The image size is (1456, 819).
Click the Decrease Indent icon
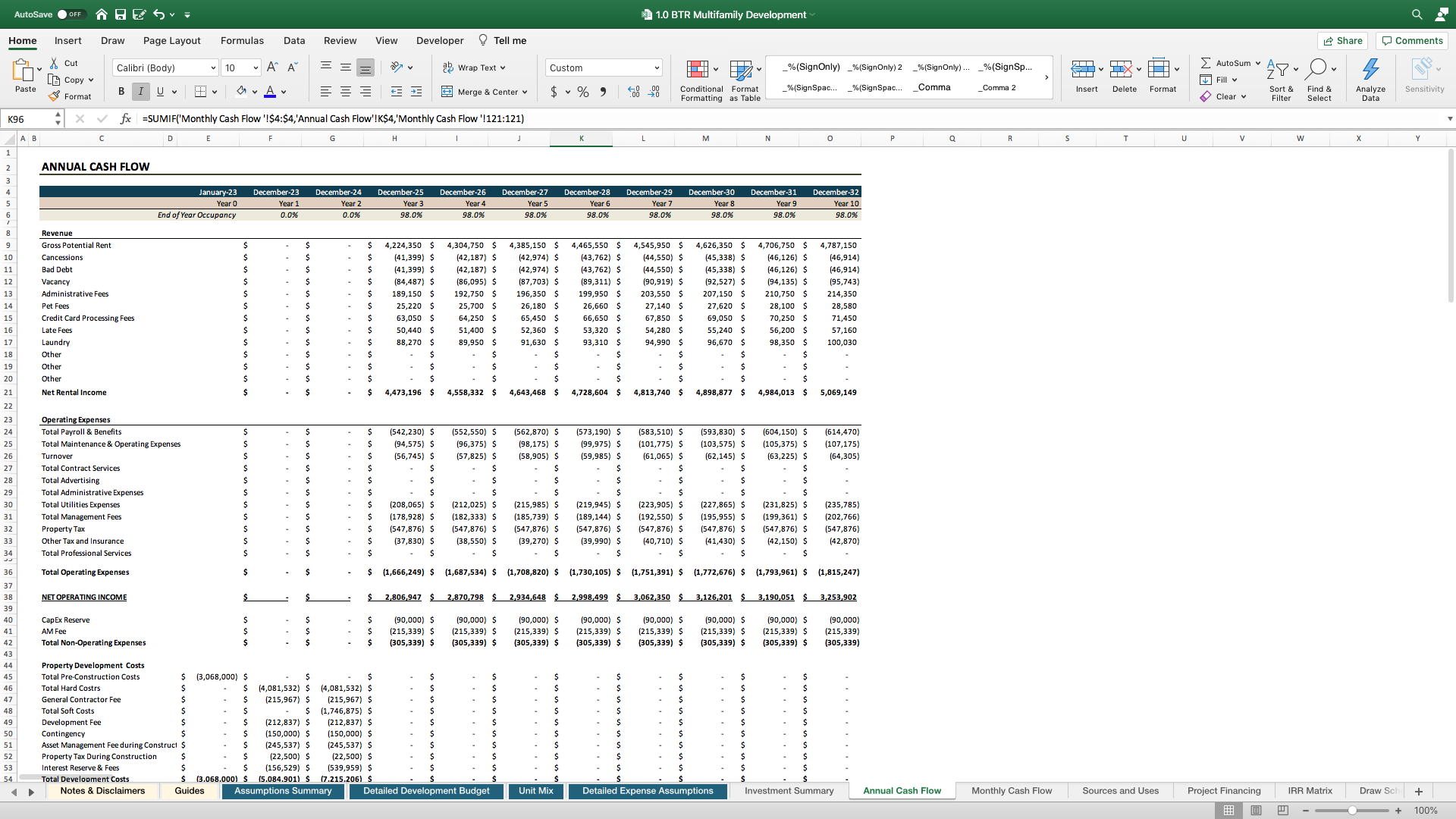(x=396, y=92)
